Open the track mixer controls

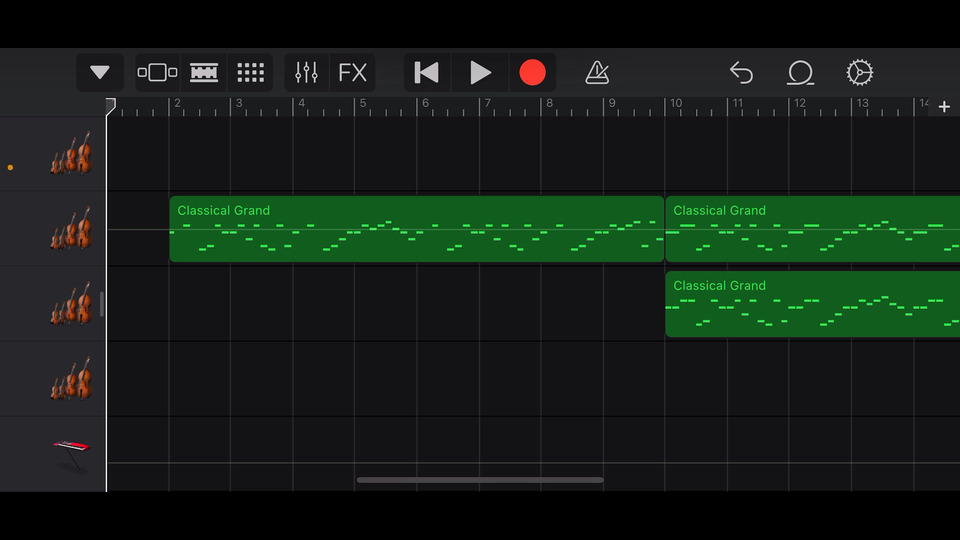click(306, 72)
